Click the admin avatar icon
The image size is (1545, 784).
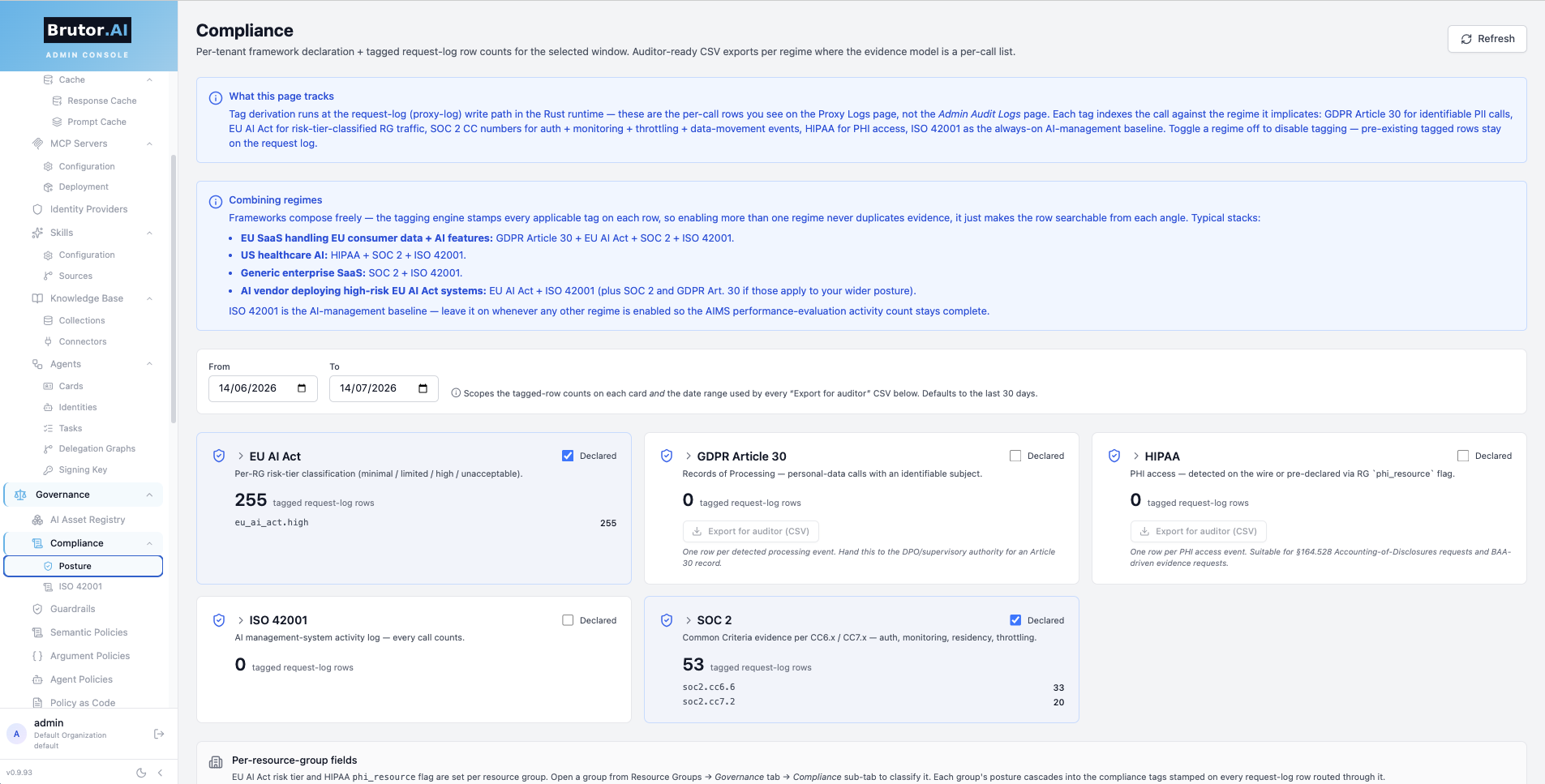tap(16, 734)
